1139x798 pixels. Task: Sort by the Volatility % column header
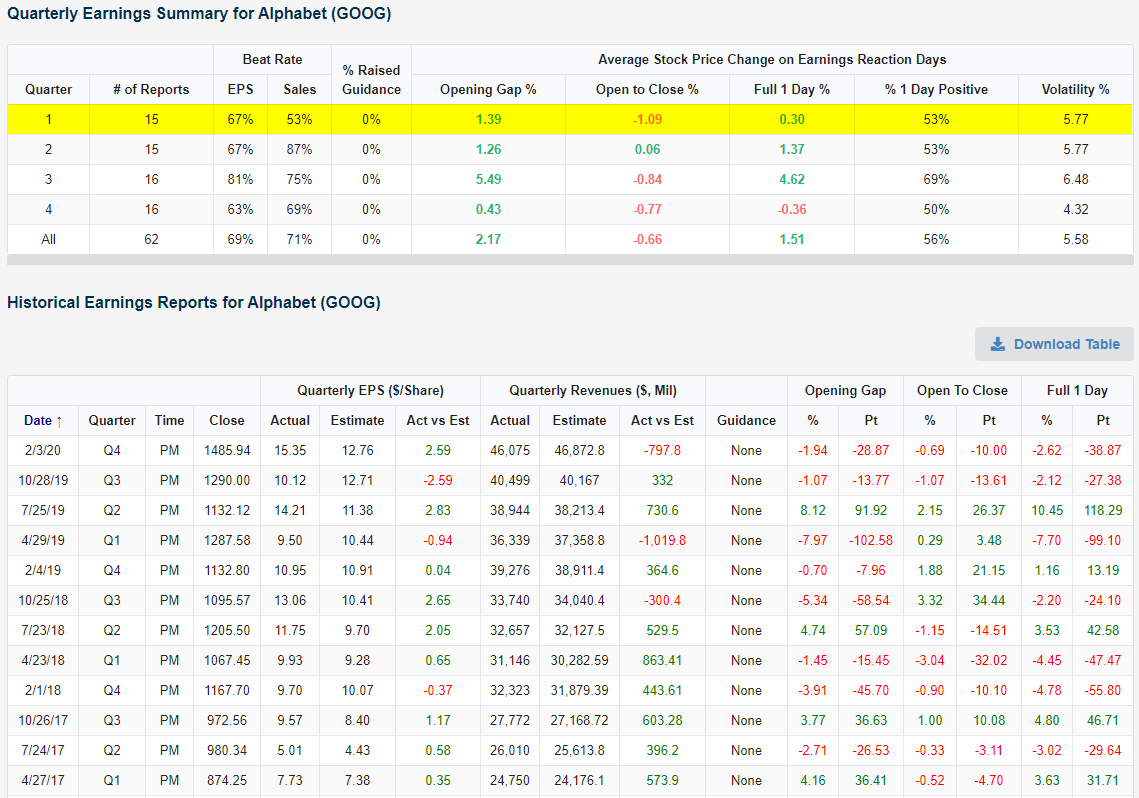pos(1075,89)
